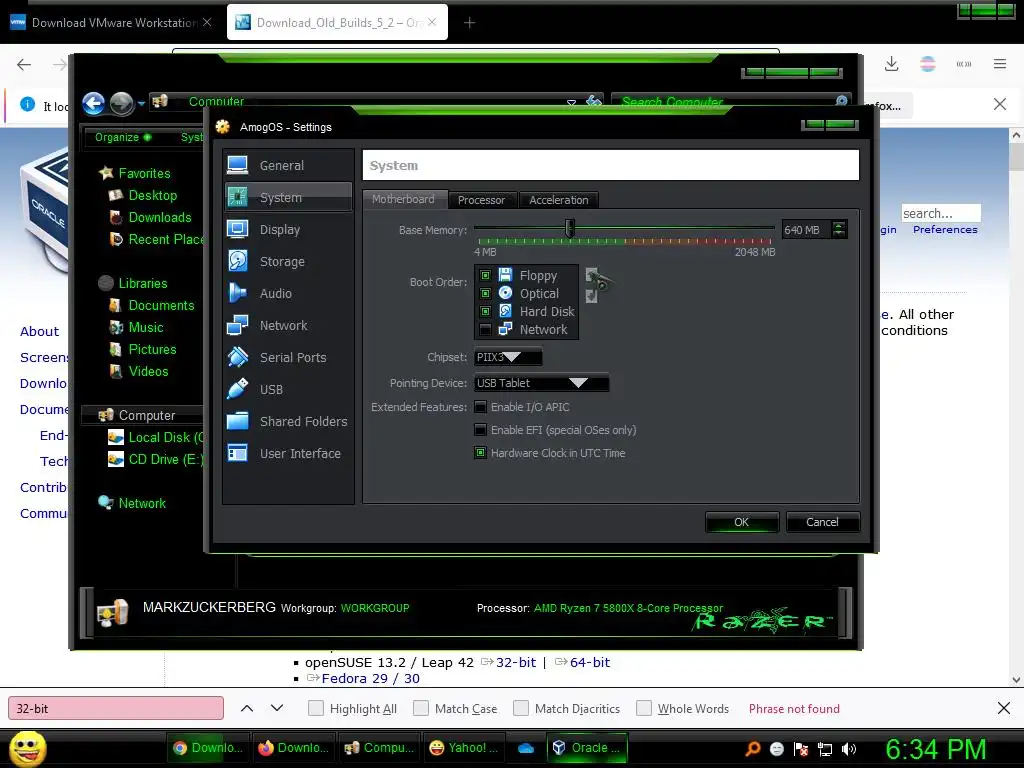Open About link on VirtualBox site
Screen dimensions: 1024x768
[39, 331]
